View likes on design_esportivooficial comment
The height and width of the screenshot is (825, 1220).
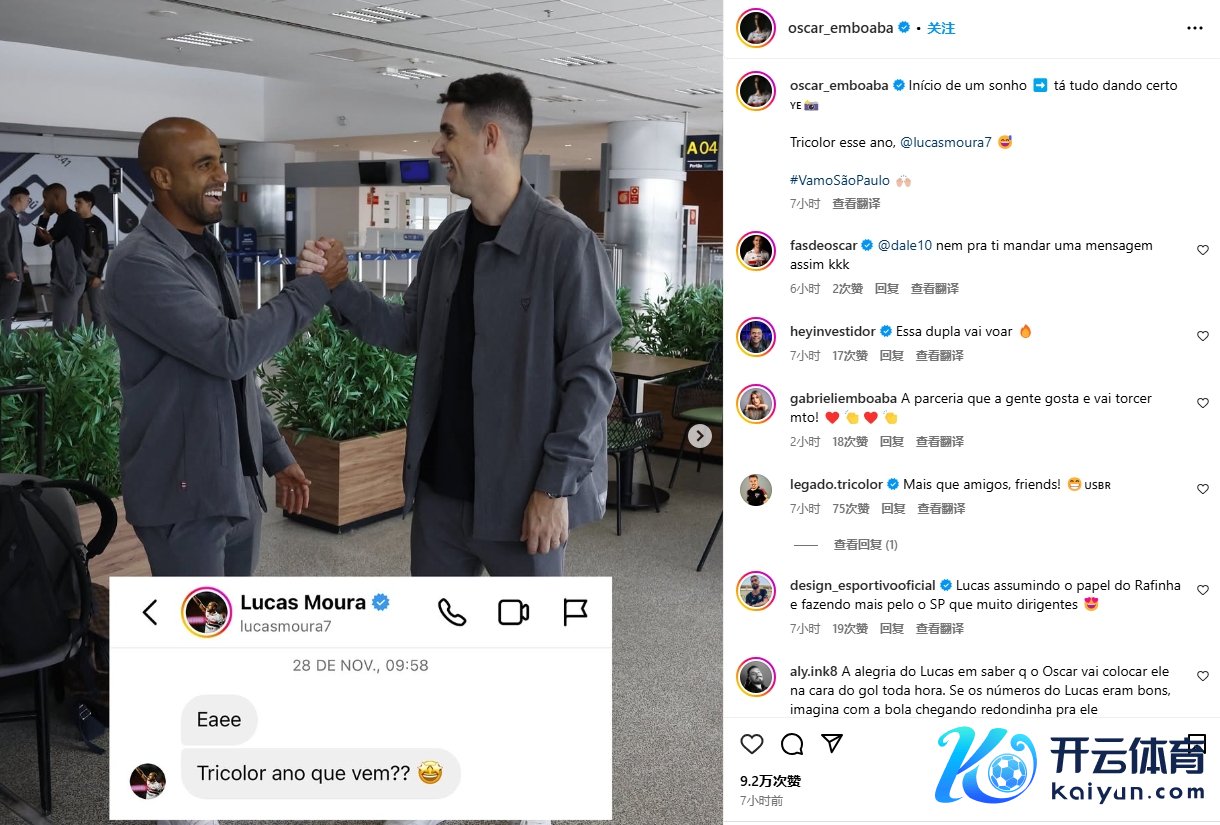pyautogui.click(x=851, y=628)
